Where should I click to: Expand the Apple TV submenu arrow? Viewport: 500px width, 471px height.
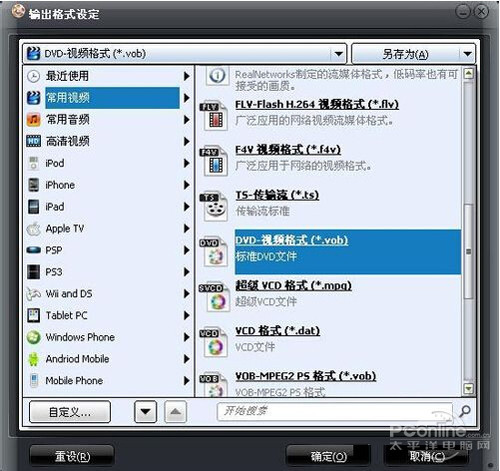pyautogui.click(x=187, y=229)
